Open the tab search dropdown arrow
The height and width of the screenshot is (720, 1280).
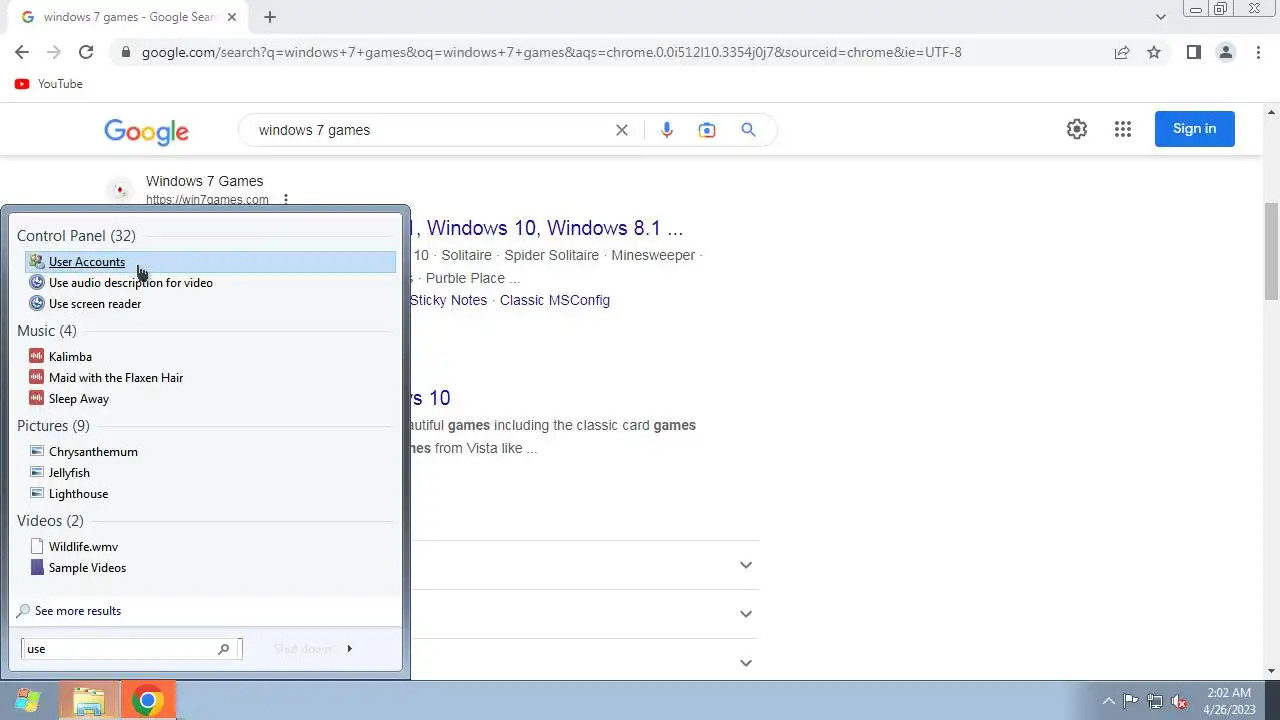(x=1161, y=17)
